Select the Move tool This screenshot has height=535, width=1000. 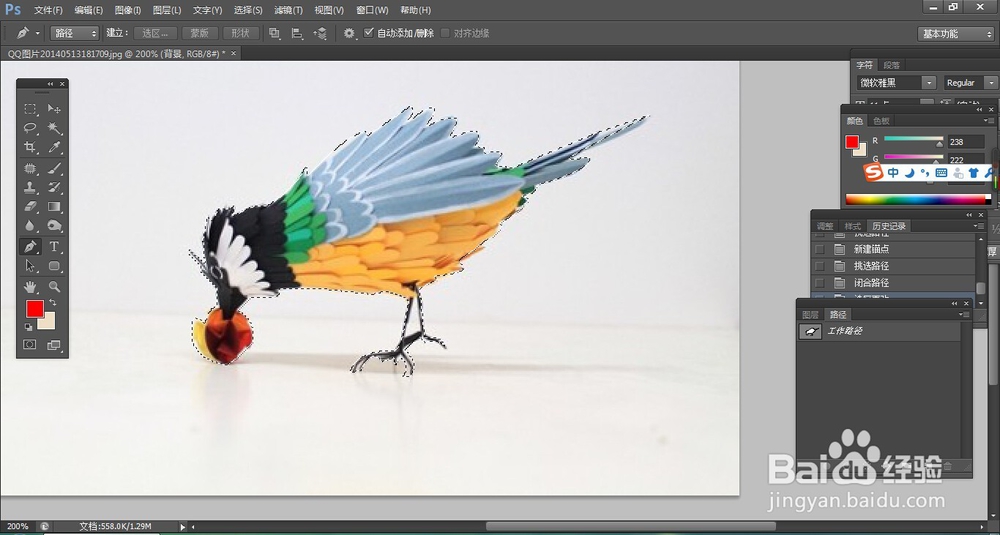[x=54, y=109]
